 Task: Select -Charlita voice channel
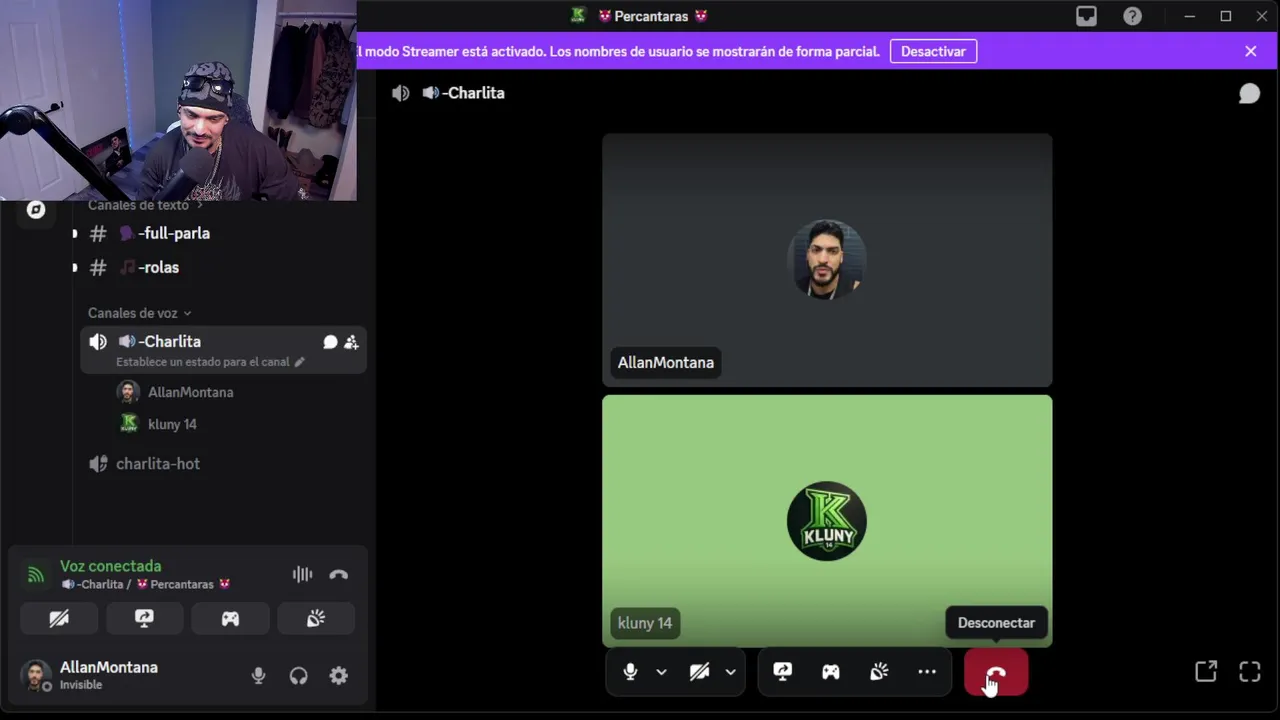[x=224, y=351]
